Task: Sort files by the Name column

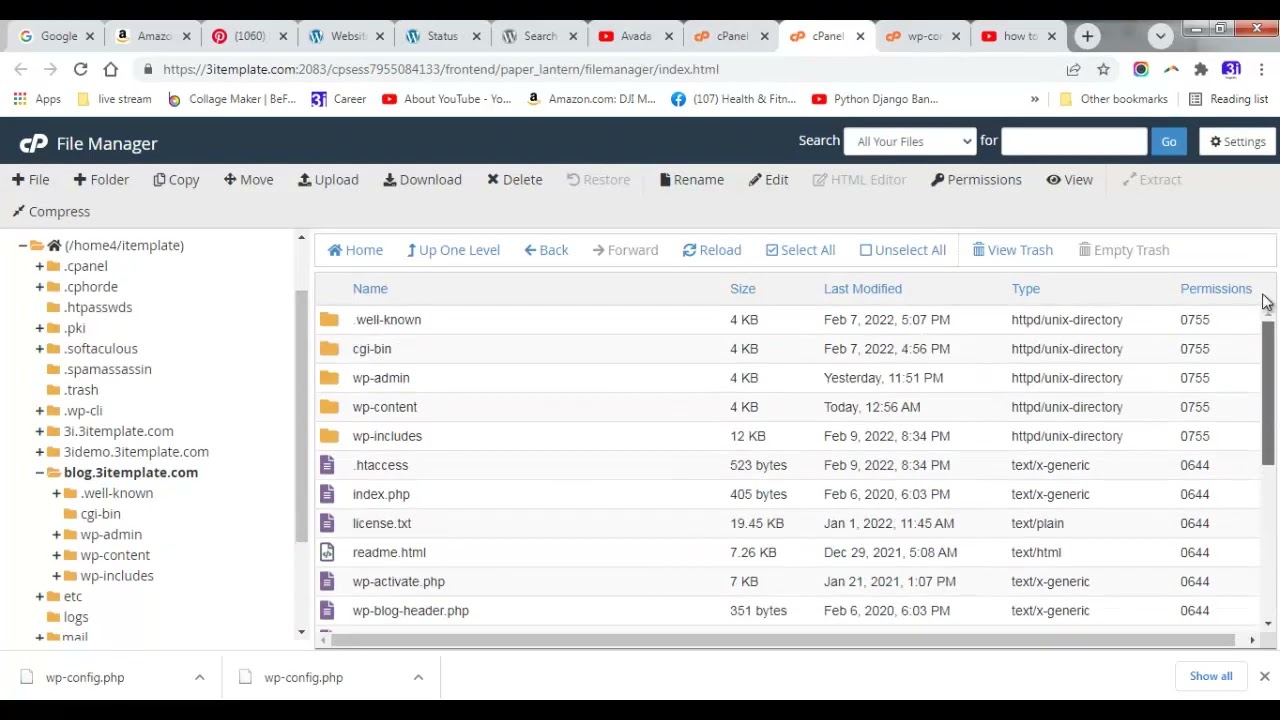Action: [x=370, y=289]
